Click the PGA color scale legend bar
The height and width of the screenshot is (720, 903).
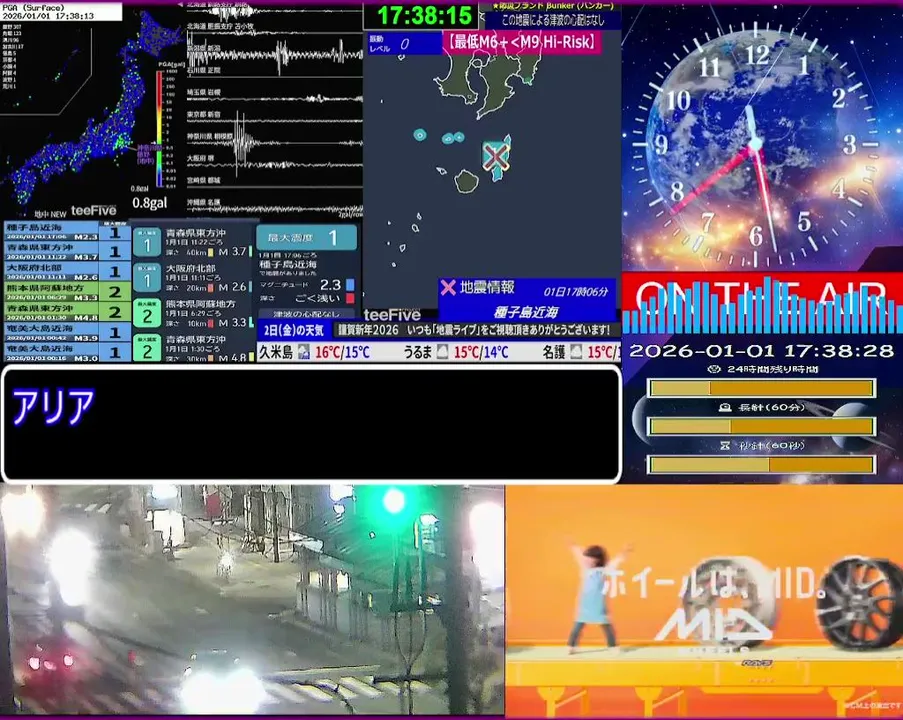pos(159,128)
